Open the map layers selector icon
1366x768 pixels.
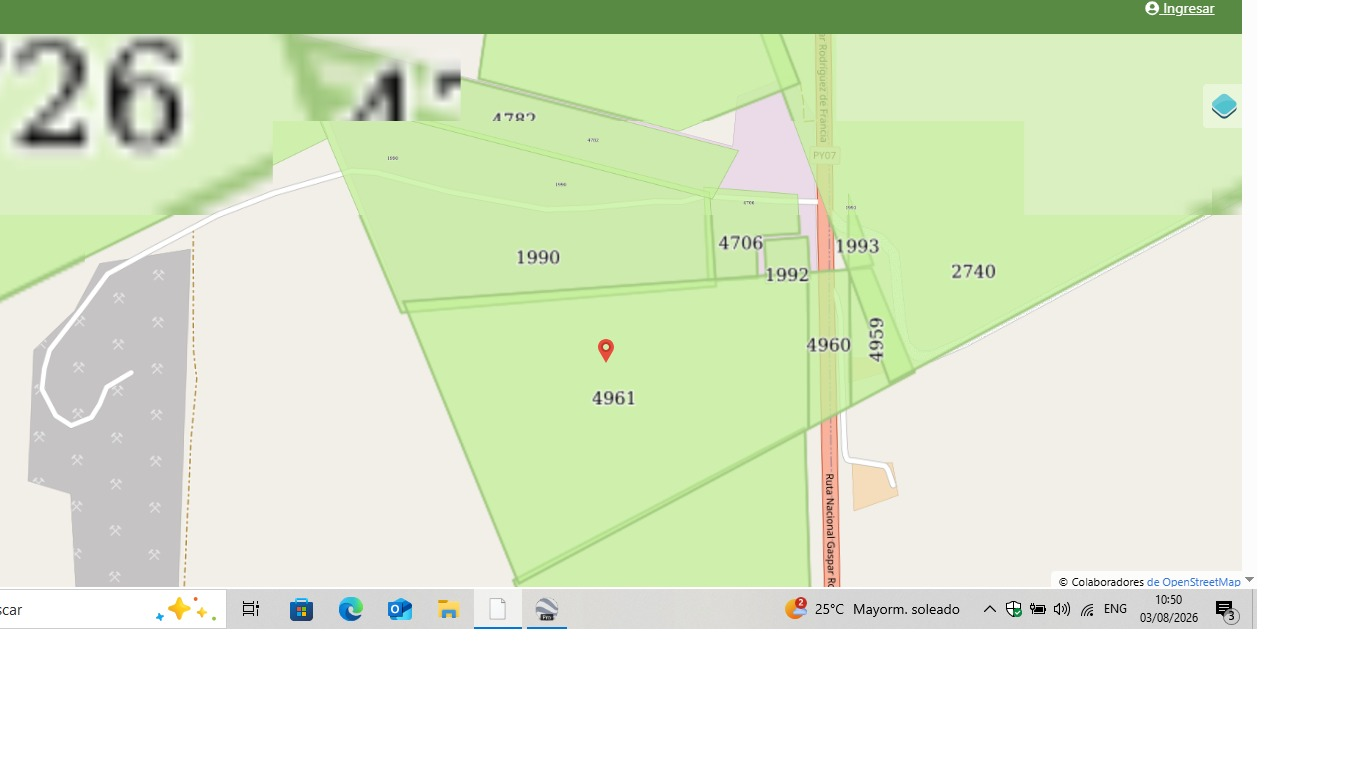click(1224, 106)
